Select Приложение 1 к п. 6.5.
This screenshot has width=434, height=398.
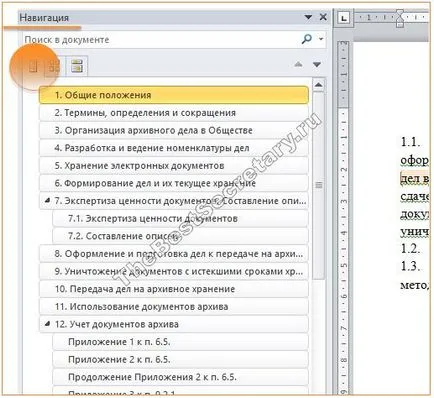tap(180, 342)
